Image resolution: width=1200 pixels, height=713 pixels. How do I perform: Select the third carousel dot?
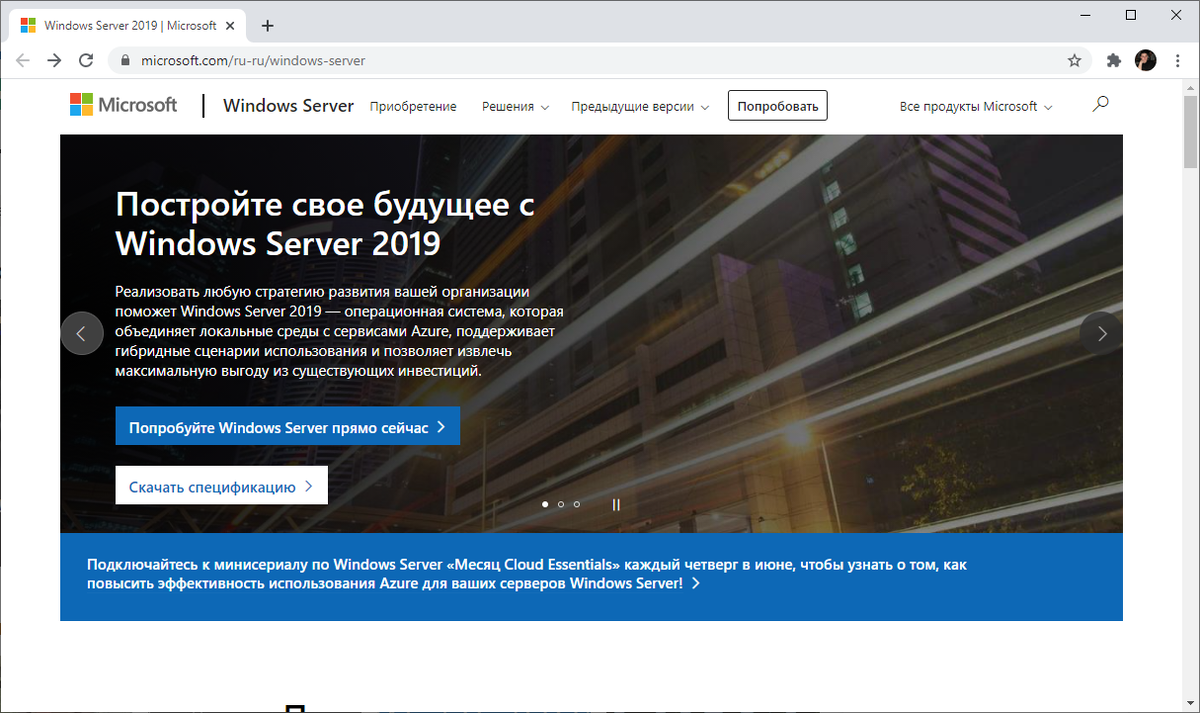[x=577, y=505]
